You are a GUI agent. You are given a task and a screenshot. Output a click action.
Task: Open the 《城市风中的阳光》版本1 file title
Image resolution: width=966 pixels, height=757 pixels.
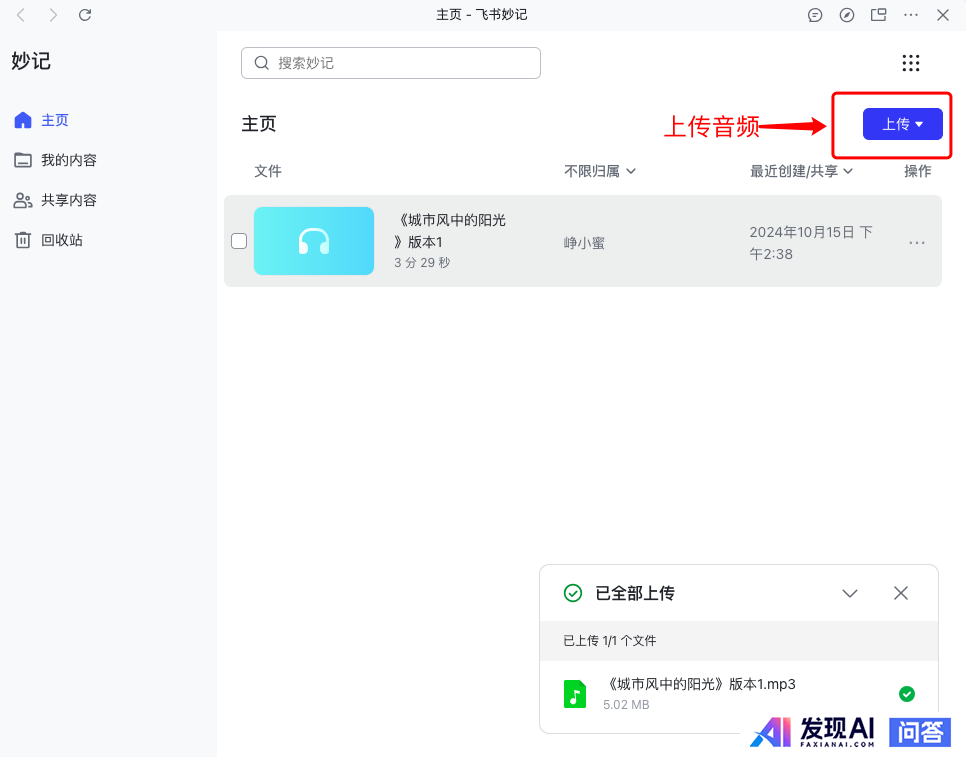point(450,231)
